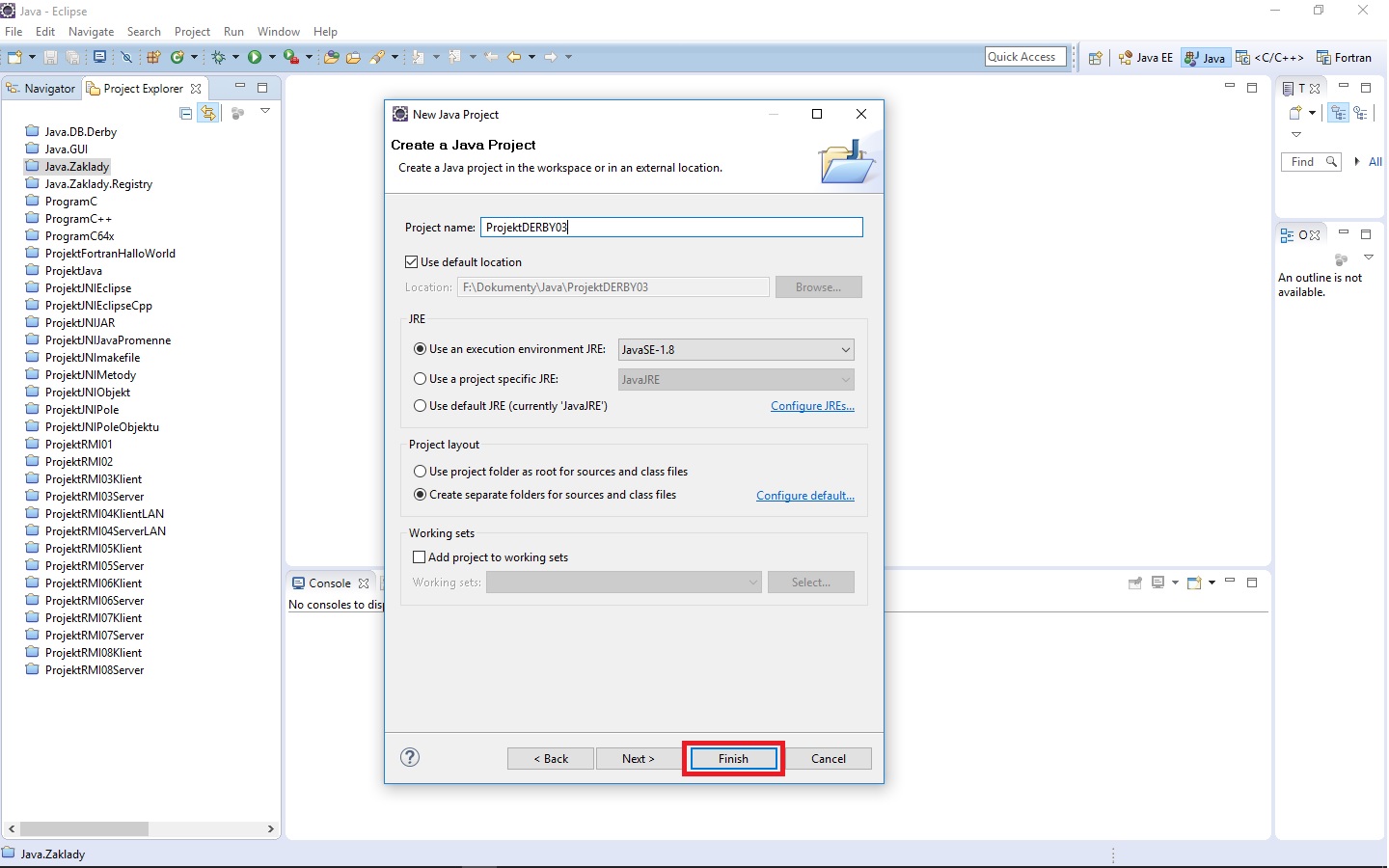Click the Debug bug icon
This screenshot has width=1389, height=868.
pyautogui.click(x=219, y=57)
